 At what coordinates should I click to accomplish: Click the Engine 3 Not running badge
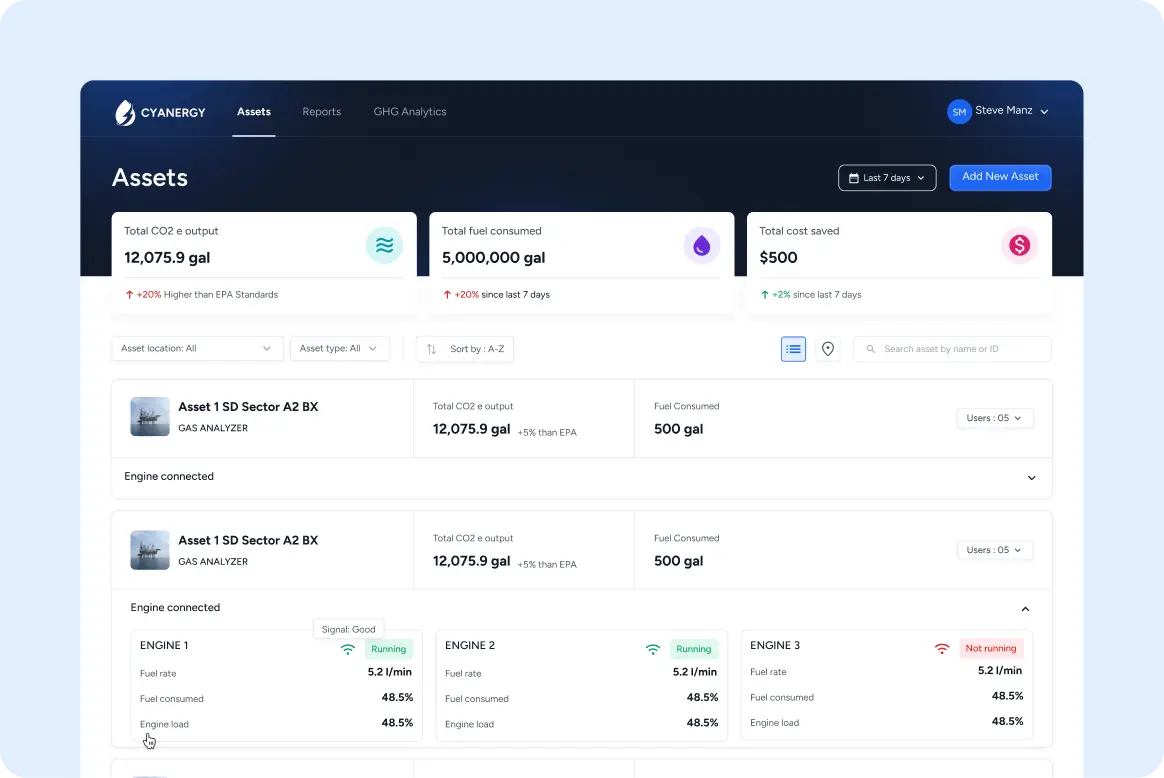(x=991, y=648)
